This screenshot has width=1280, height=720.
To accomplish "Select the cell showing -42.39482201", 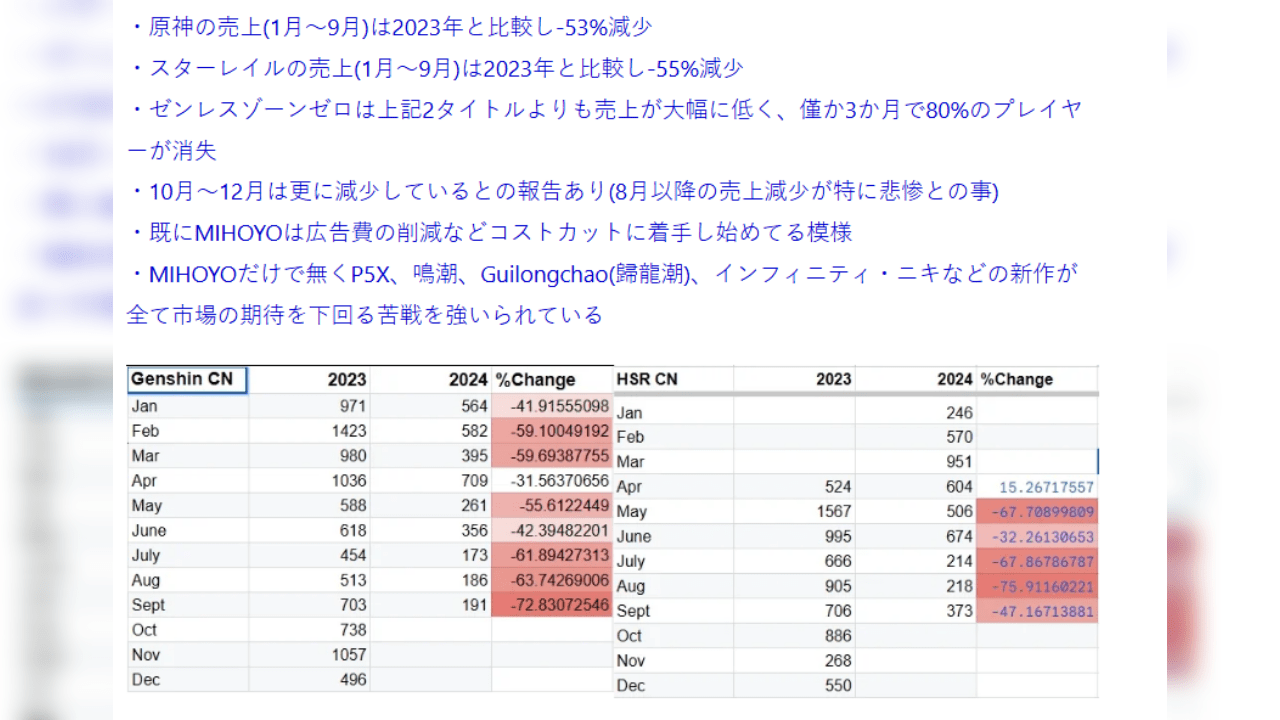I will [552, 530].
